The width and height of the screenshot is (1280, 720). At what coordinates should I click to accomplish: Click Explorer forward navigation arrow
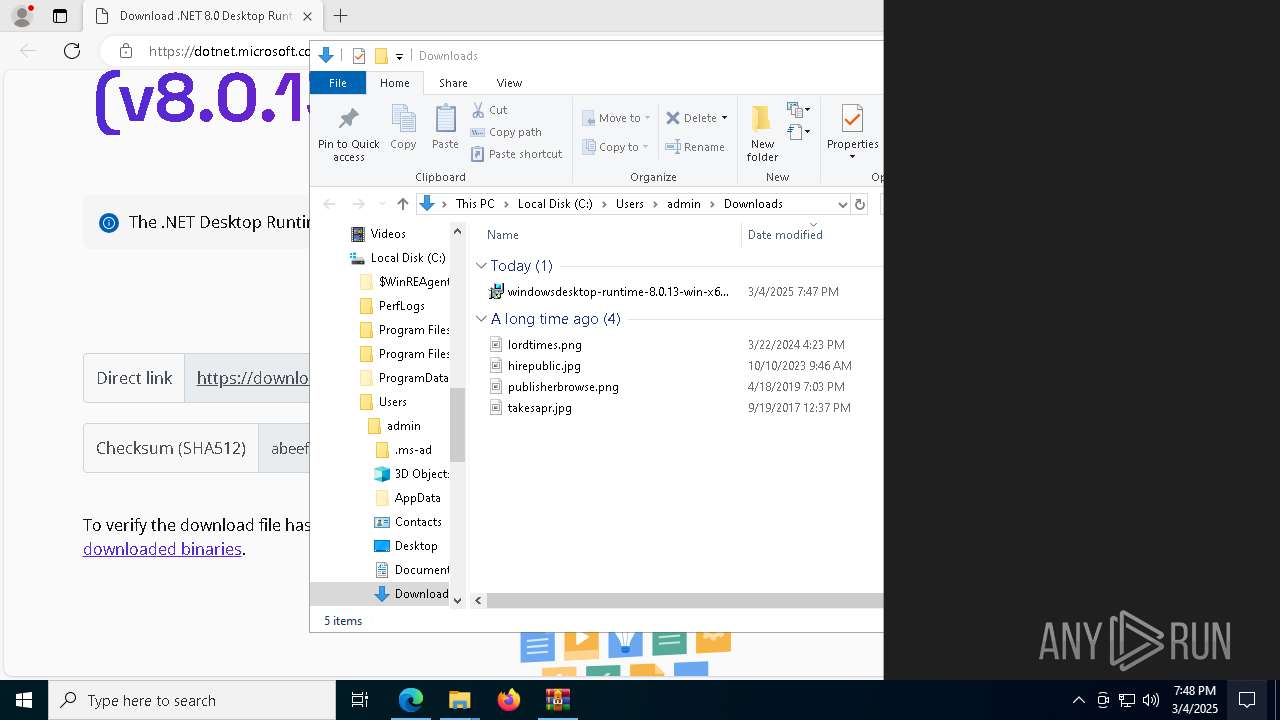(x=358, y=204)
